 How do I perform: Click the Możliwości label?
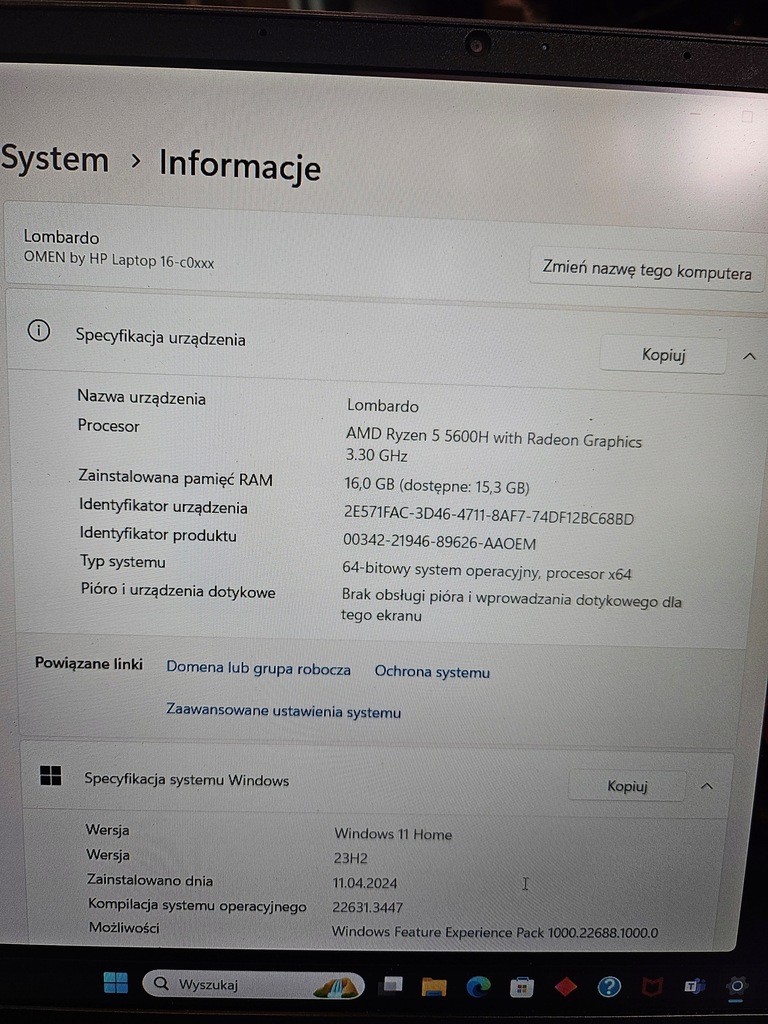tap(123, 927)
